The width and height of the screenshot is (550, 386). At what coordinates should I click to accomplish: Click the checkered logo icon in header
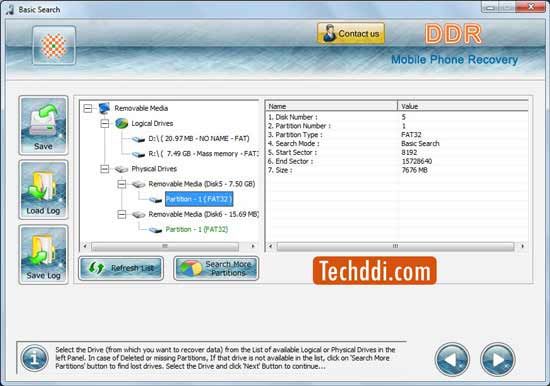point(54,45)
